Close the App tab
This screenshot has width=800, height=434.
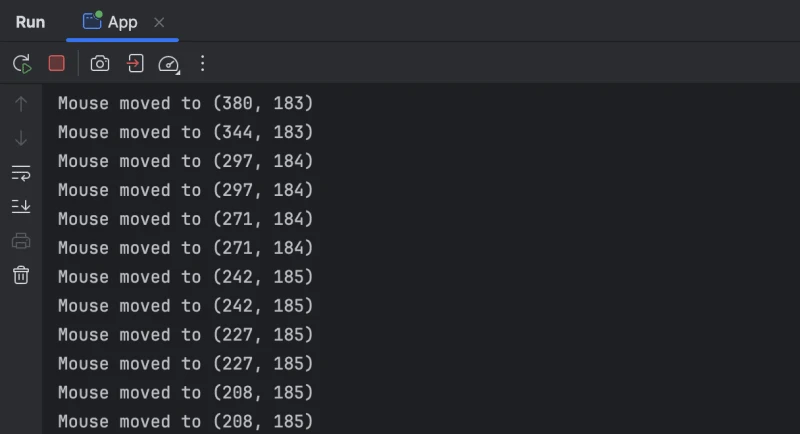coord(160,22)
